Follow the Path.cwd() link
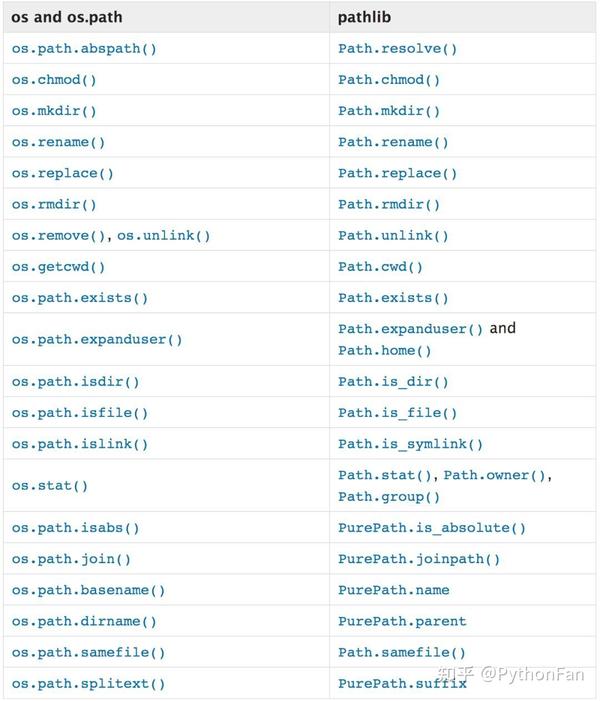600x701 pixels. tap(380, 267)
